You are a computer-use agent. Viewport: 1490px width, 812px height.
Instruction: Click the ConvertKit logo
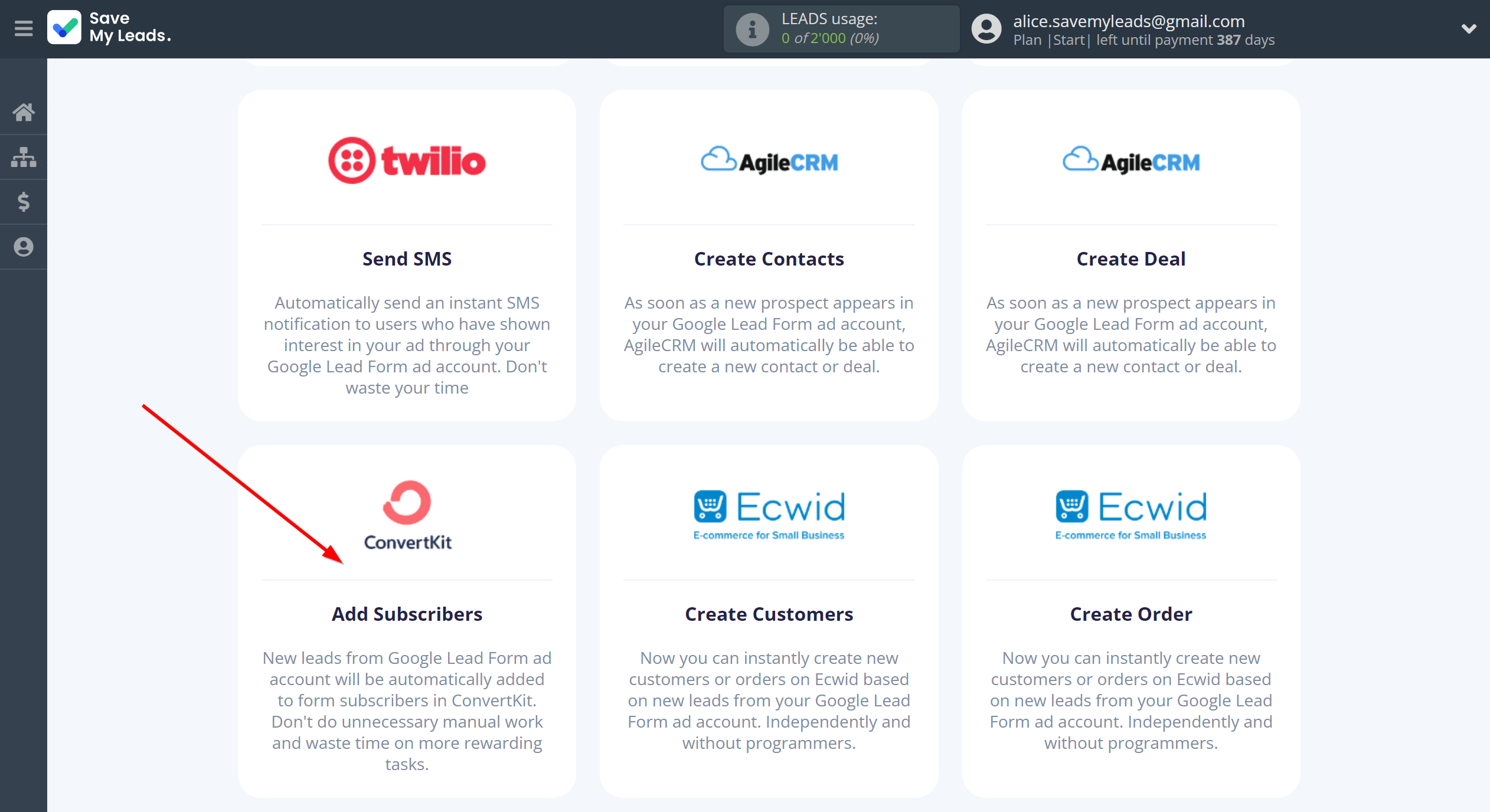pyautogui.click(x=407, y=516)
